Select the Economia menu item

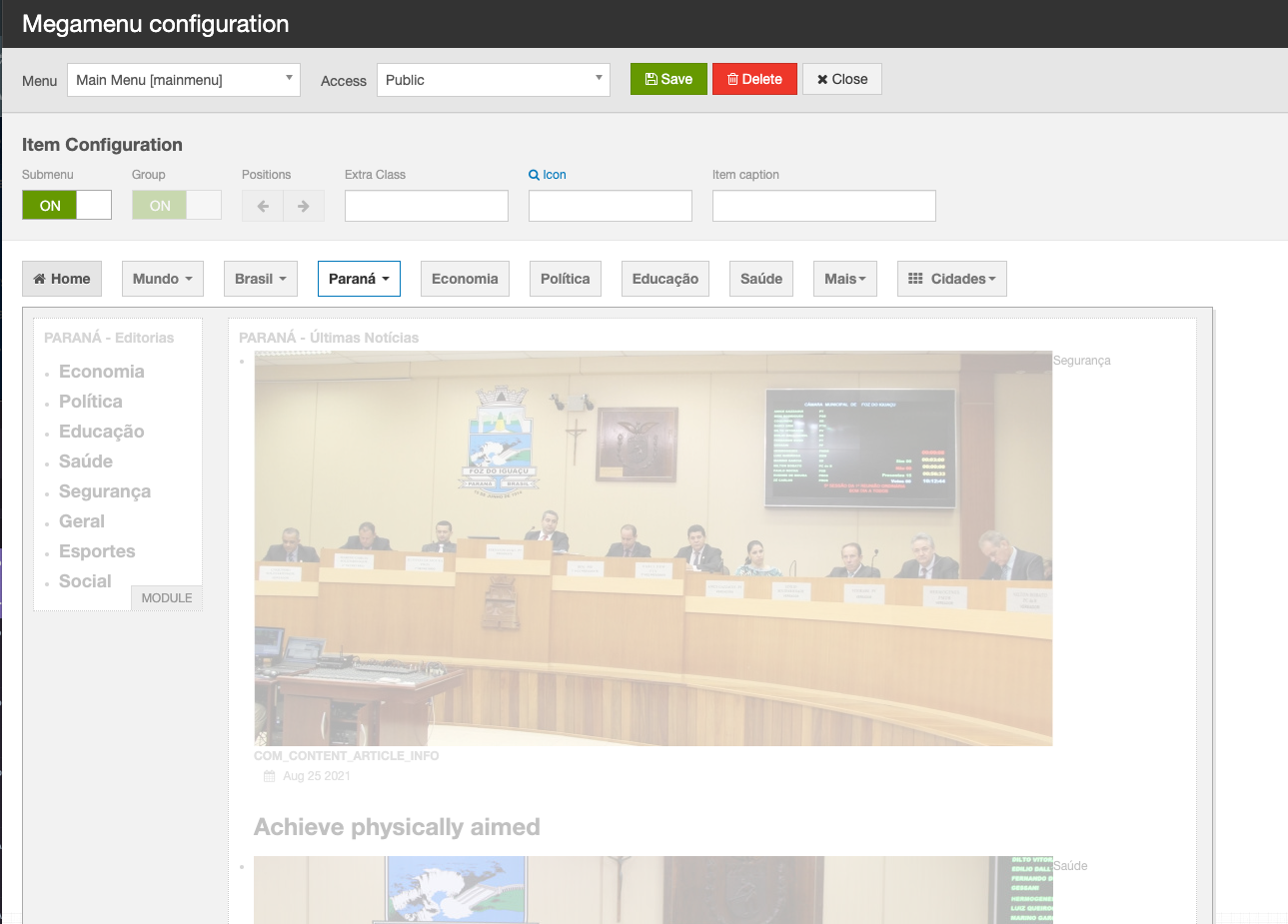pos(465,279)
